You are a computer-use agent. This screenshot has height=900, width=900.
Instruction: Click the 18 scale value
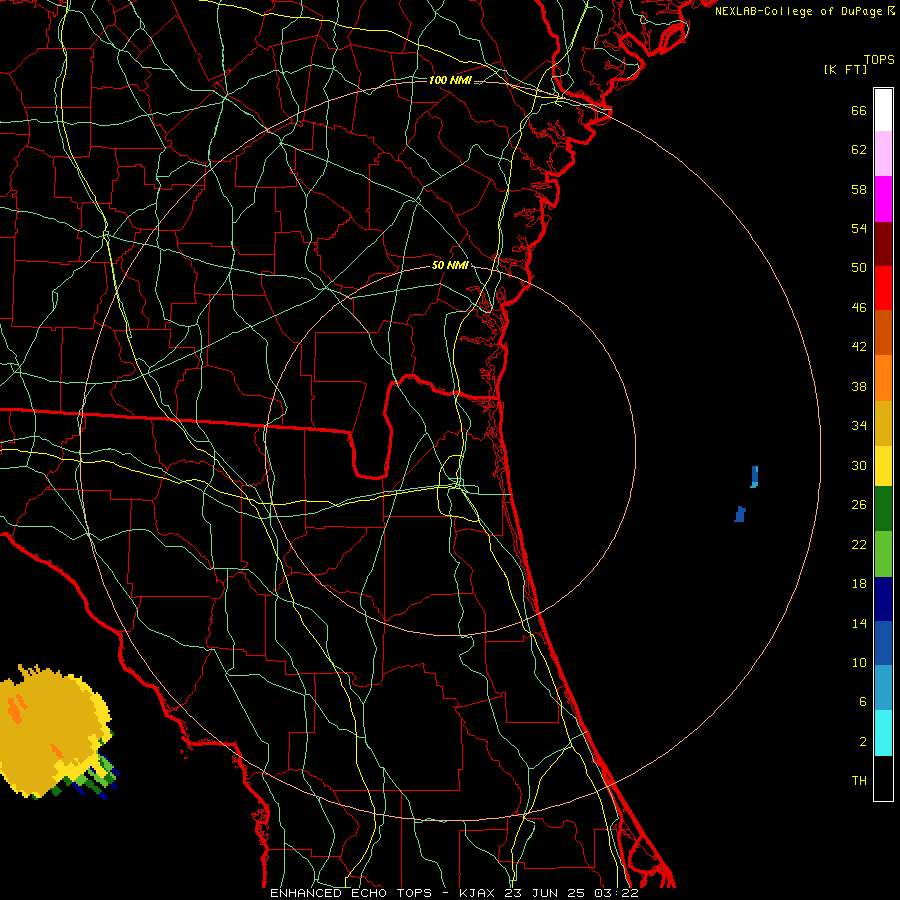[x=859, y=584]
